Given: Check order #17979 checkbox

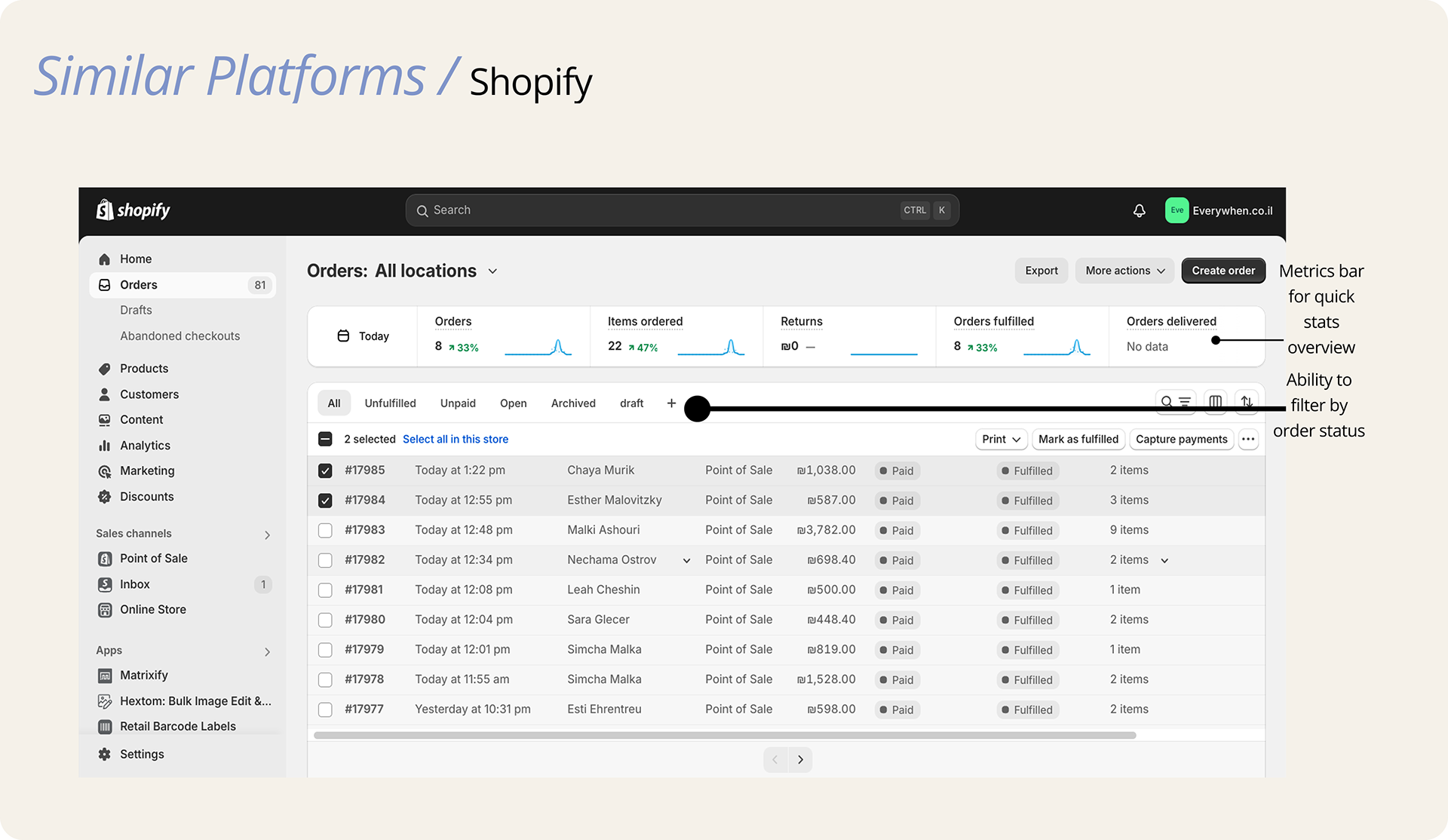Looking at the screenshot, I should [325, 650].
